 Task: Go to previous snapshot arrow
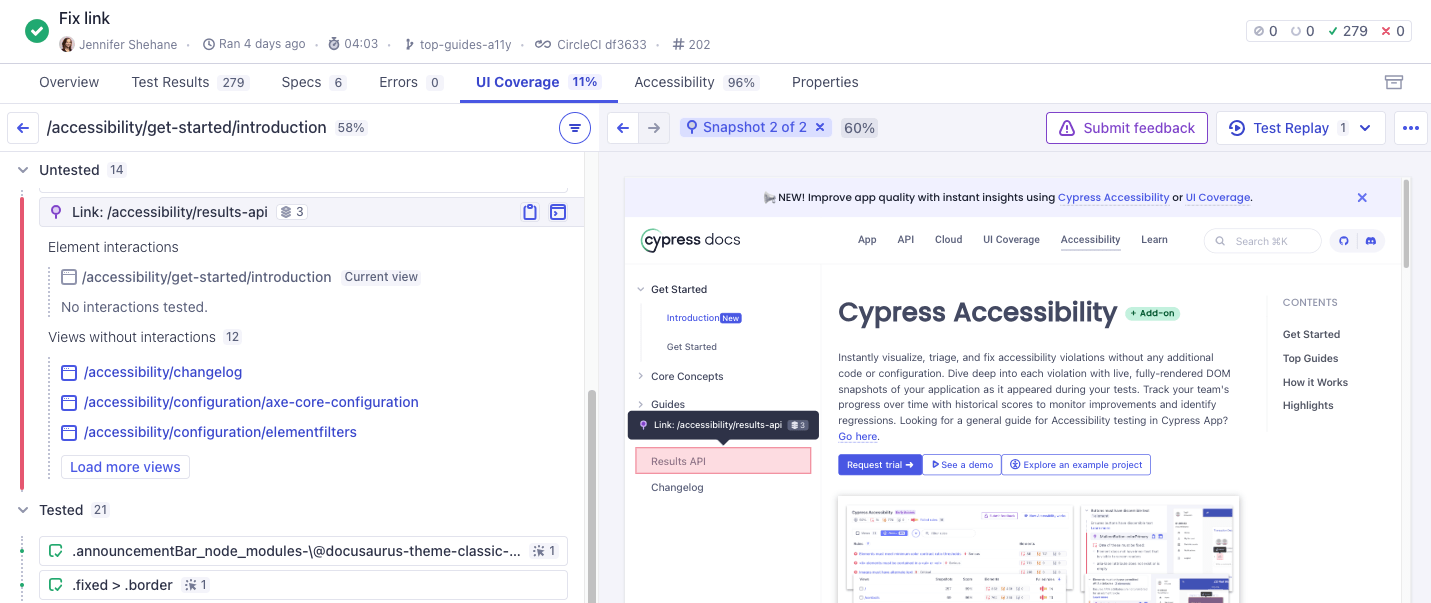pyautogui.click(x=623, y=128)
